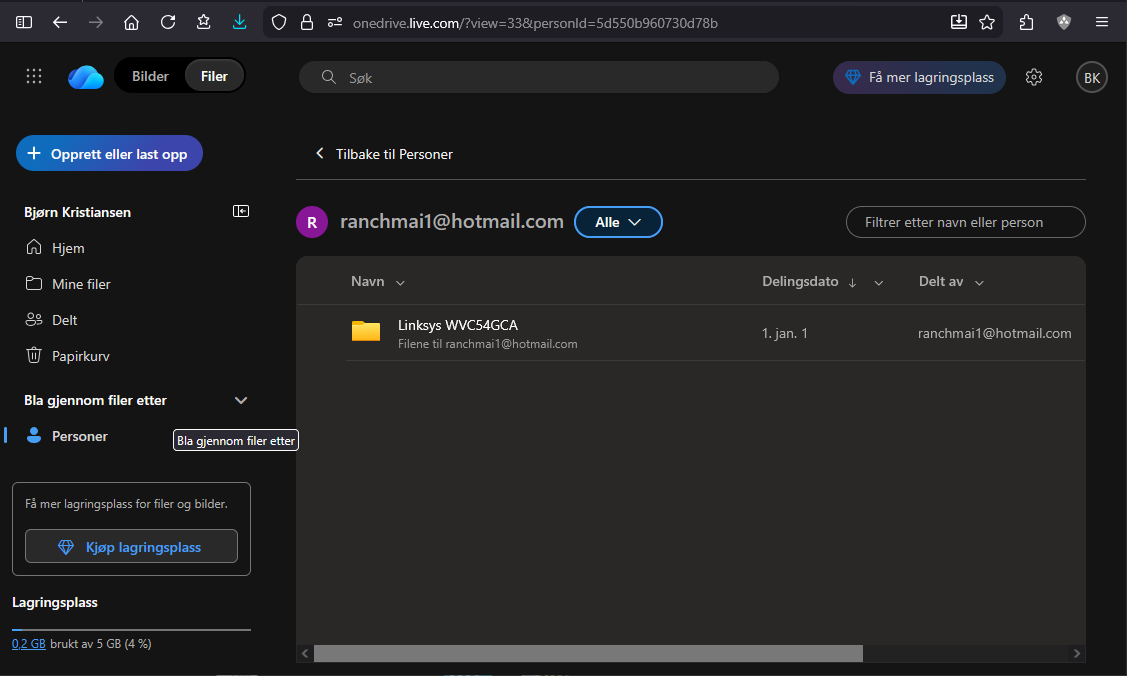Click the Bjørn Kristiansen account name

click(x=78, y=212)
